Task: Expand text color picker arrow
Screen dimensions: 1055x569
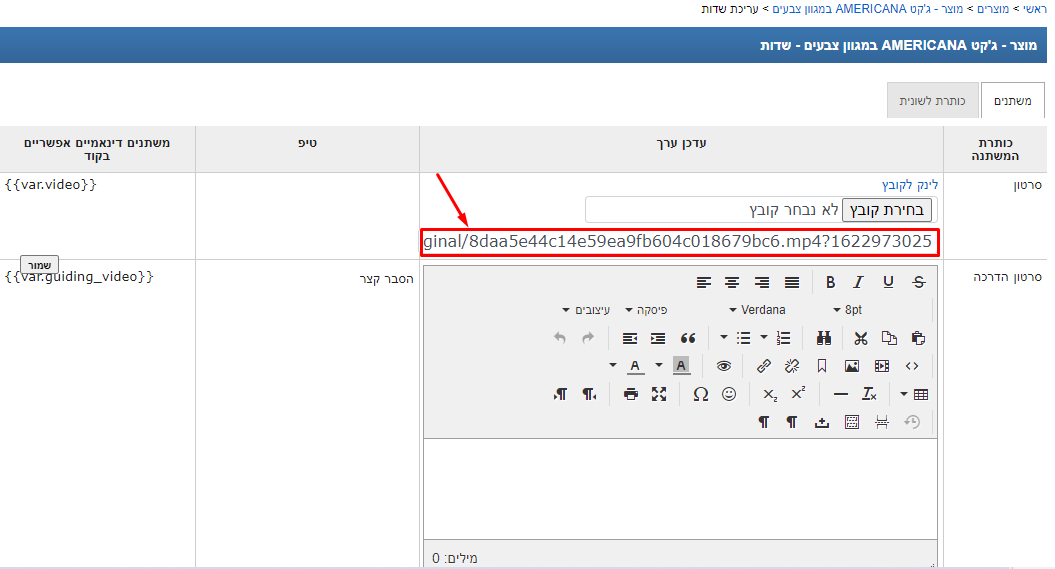Action: pos(613,365)
